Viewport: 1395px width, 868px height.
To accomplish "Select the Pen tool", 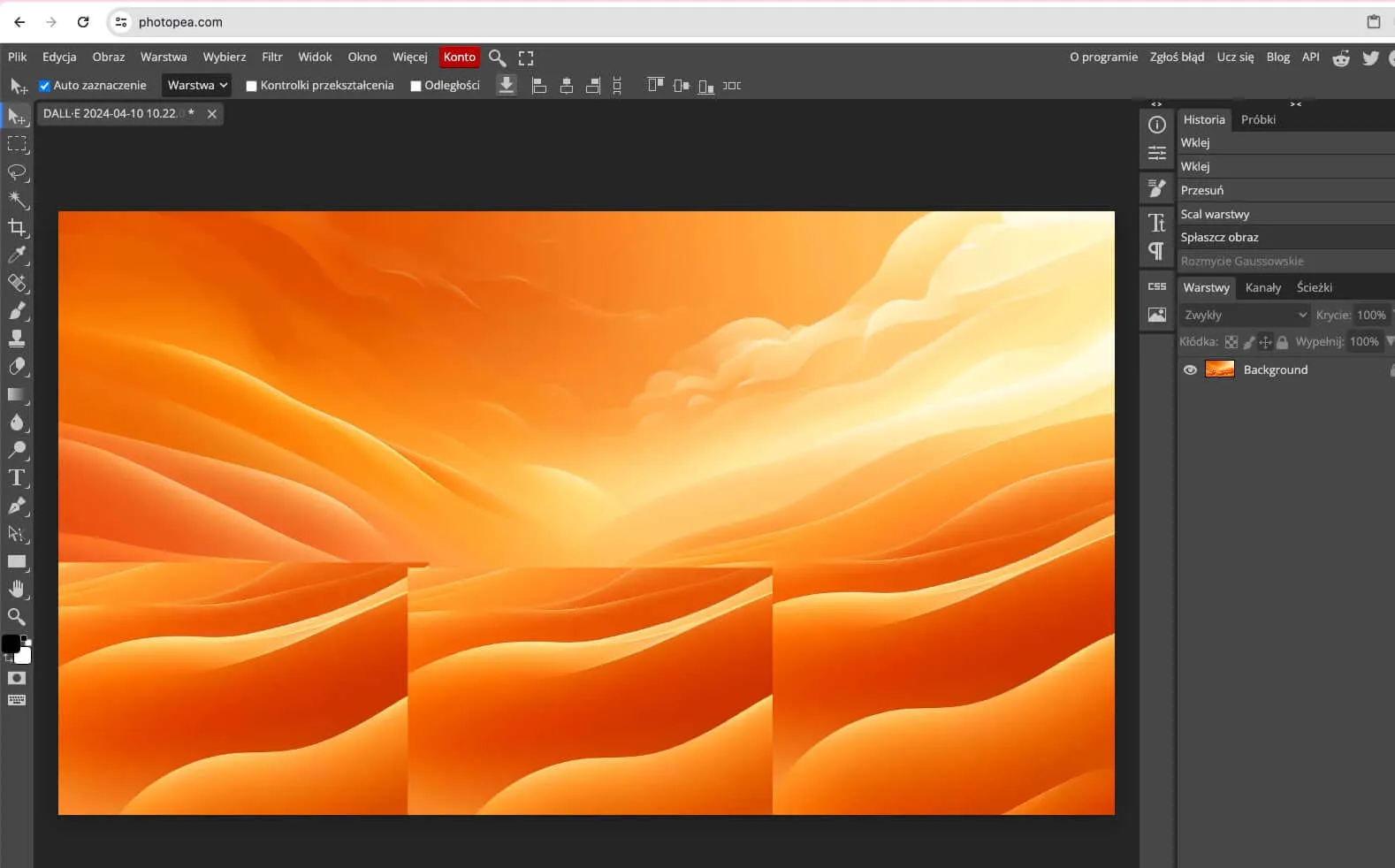I will tap(17, 506).
